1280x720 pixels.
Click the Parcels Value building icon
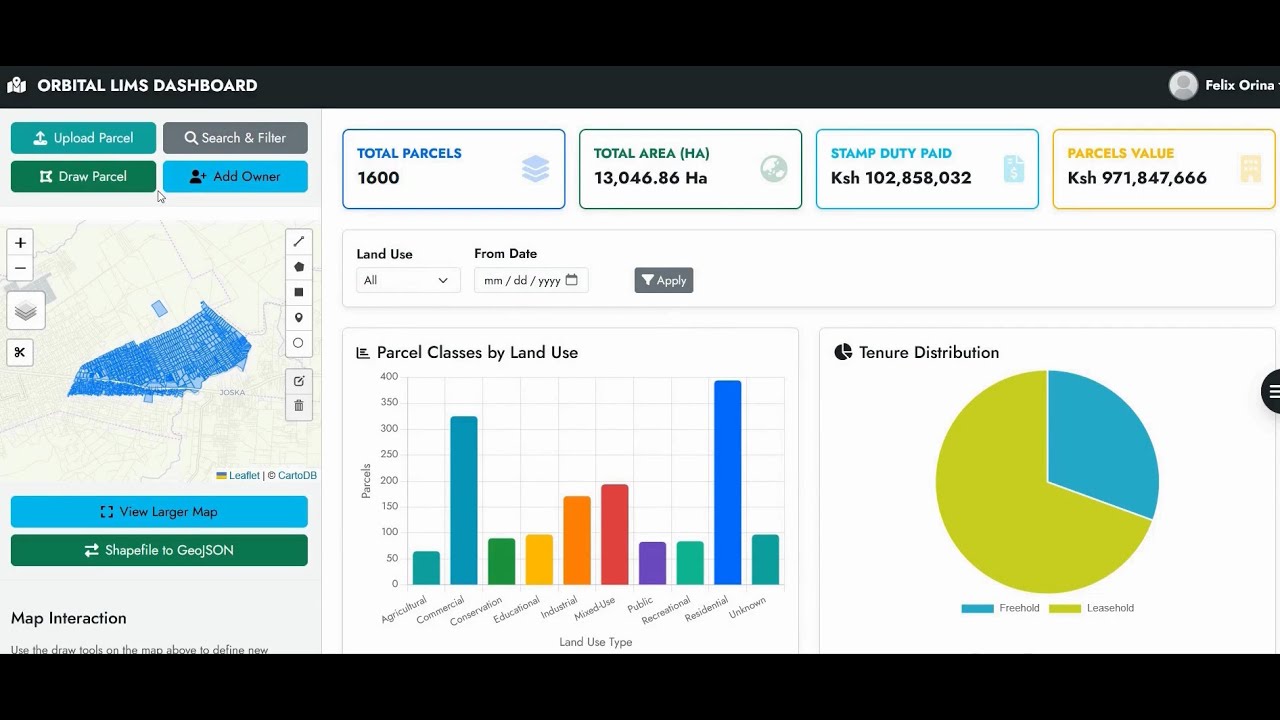click(1250, 169)
